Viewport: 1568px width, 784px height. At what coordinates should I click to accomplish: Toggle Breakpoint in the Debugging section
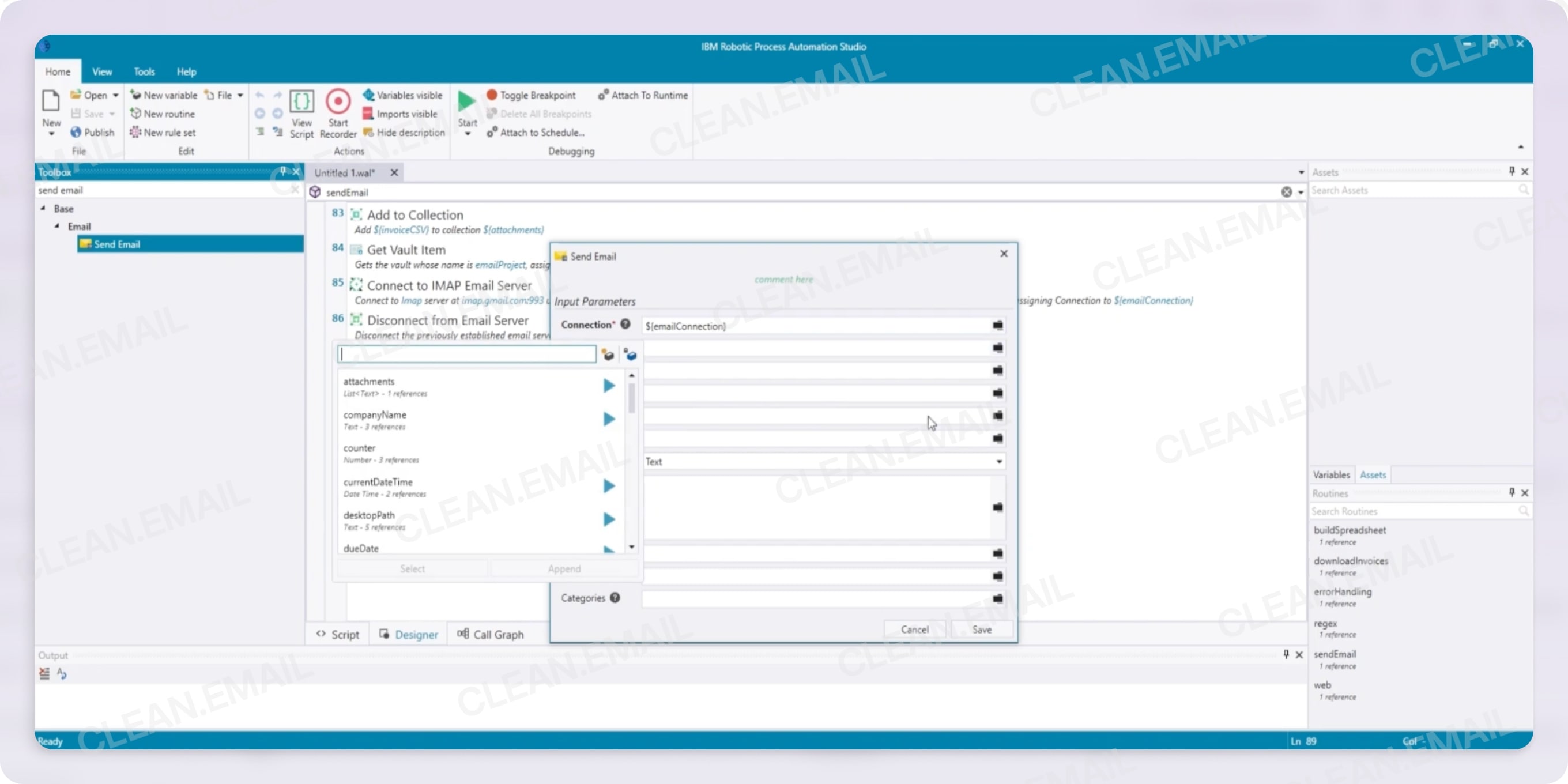coord(530,95)
